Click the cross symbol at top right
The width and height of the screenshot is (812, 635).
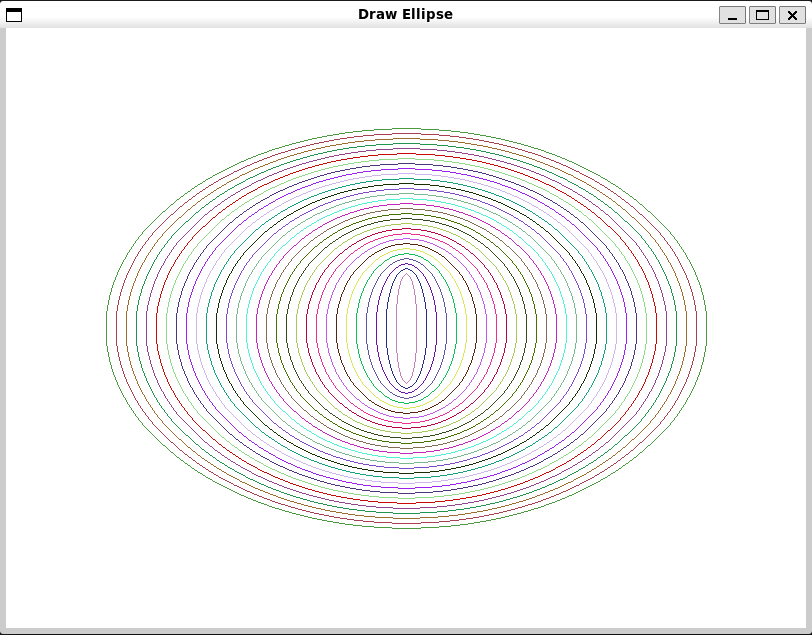[x=792, y=14]
